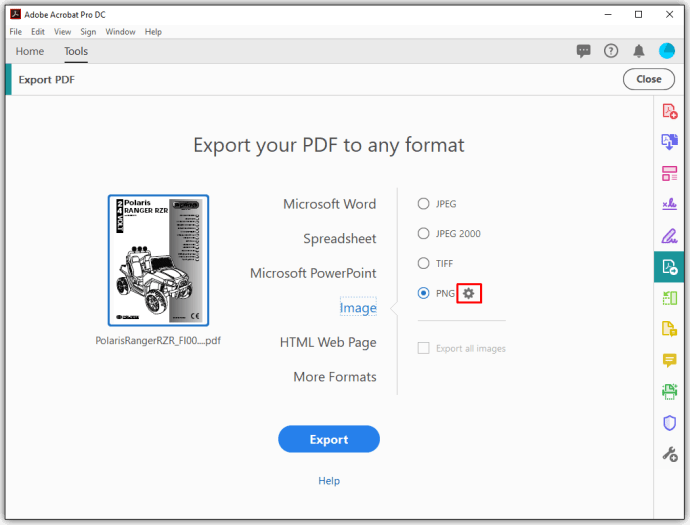690x525 pixels.
Task: Maximize the Acrobat window
Action: click(x=639, y=15)
